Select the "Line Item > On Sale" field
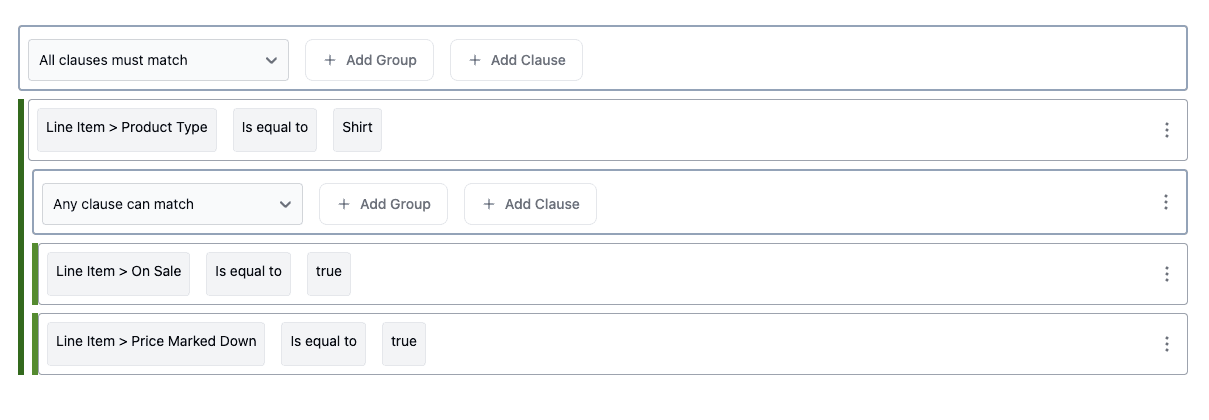The height and width of the screenshot is (420, 1209). click(x=119, y=272)
